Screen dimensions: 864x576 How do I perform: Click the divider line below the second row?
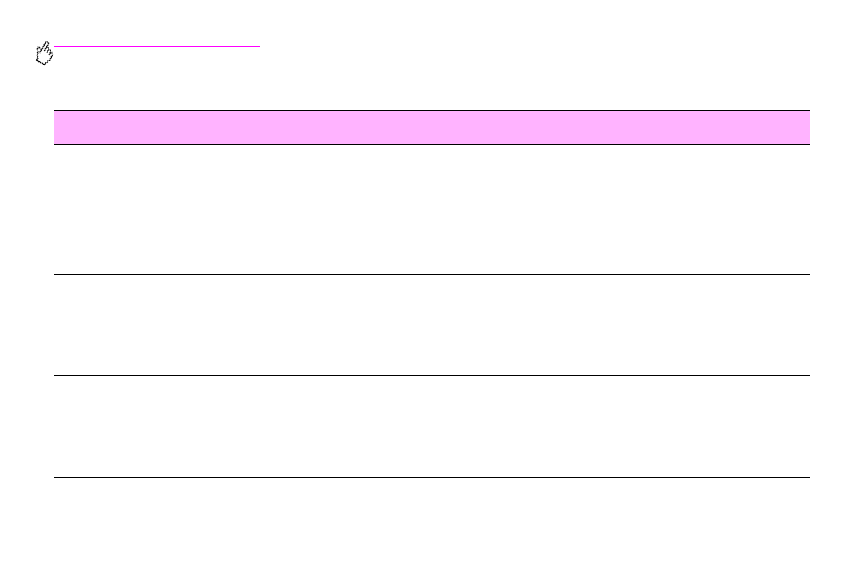point(431,376)
